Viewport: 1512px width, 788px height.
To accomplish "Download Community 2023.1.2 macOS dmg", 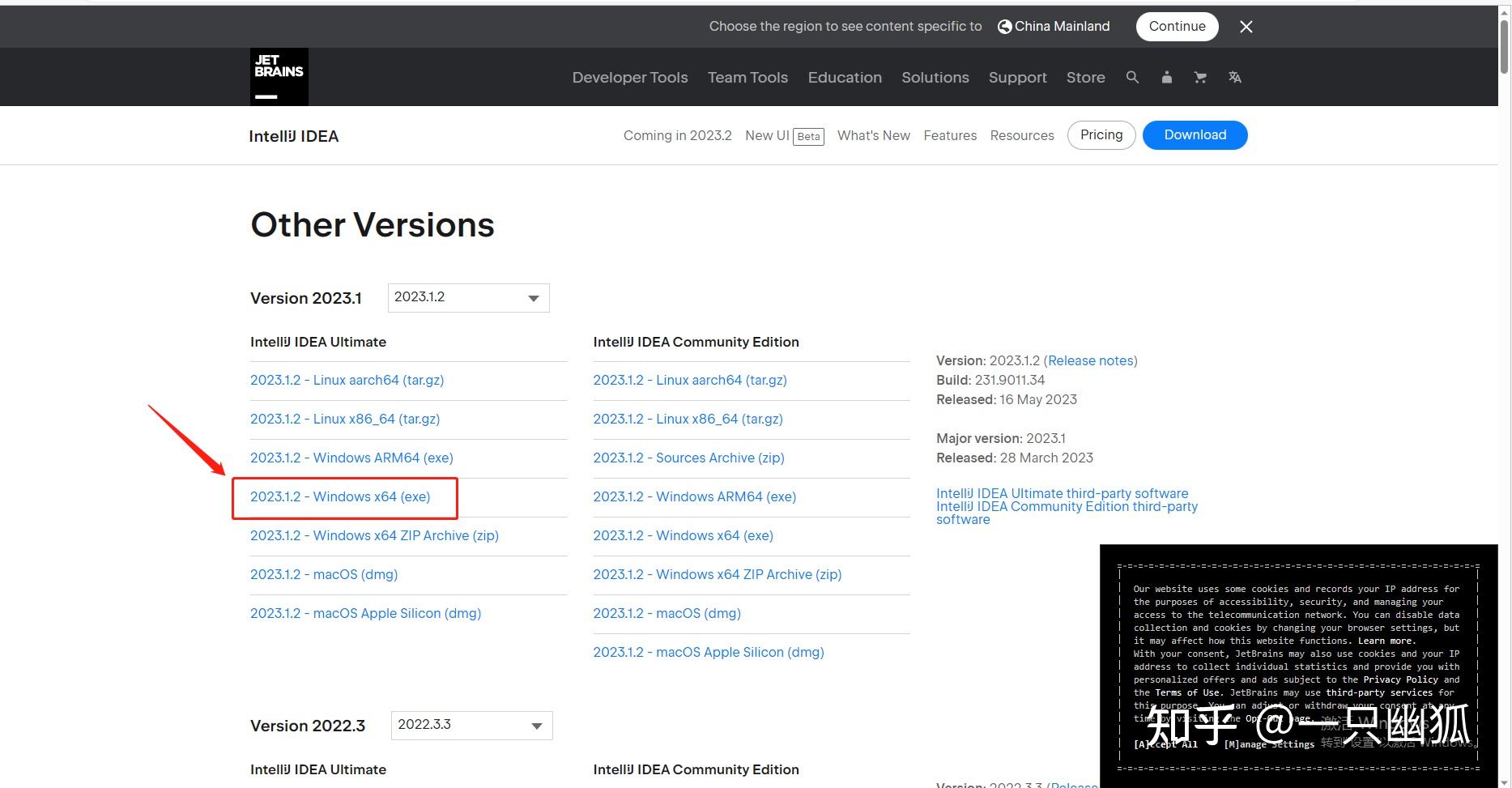I will [667, 613].
